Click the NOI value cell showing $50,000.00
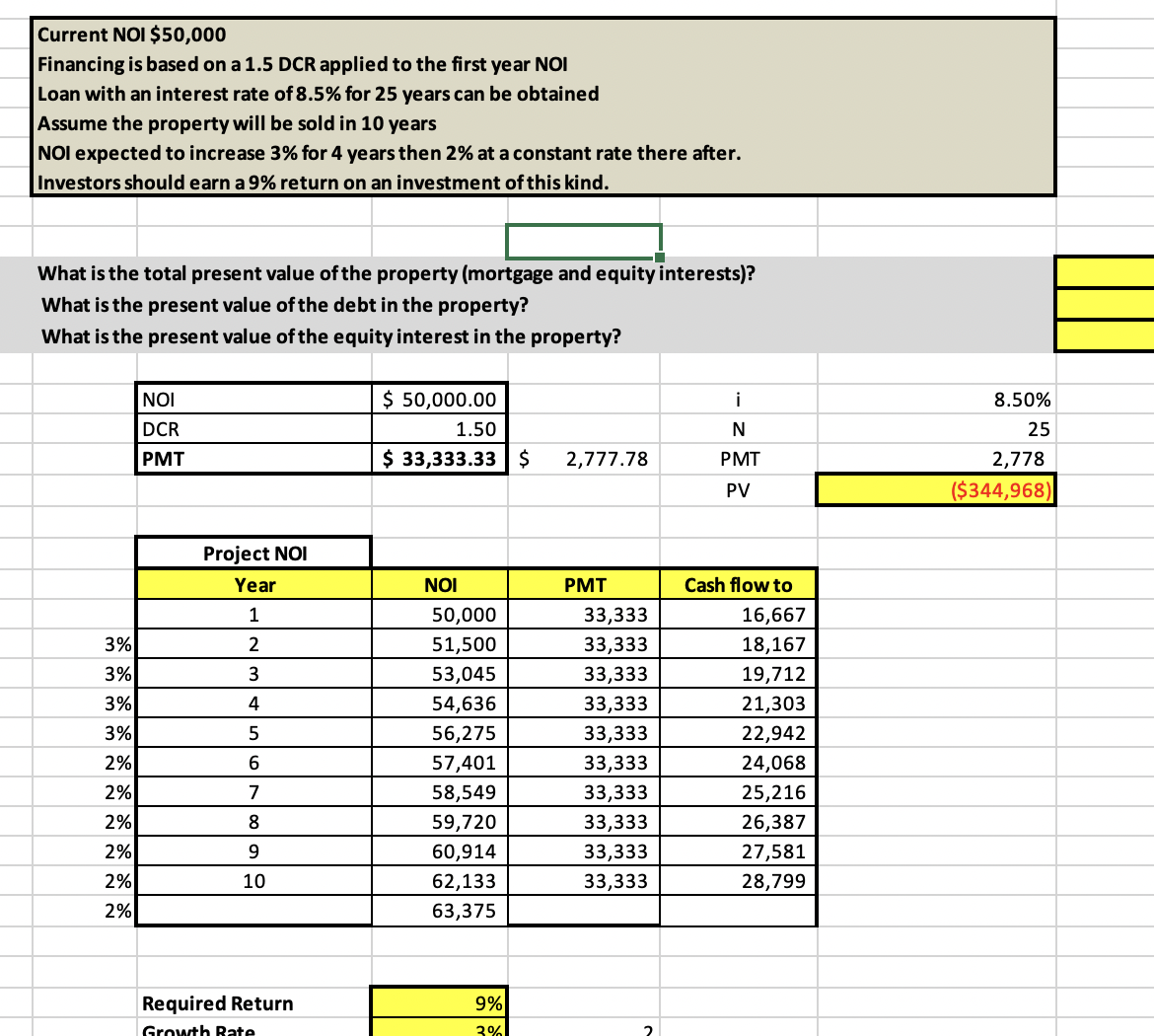The width and height of the screenshot is (1154, 1036). (439, 399)
